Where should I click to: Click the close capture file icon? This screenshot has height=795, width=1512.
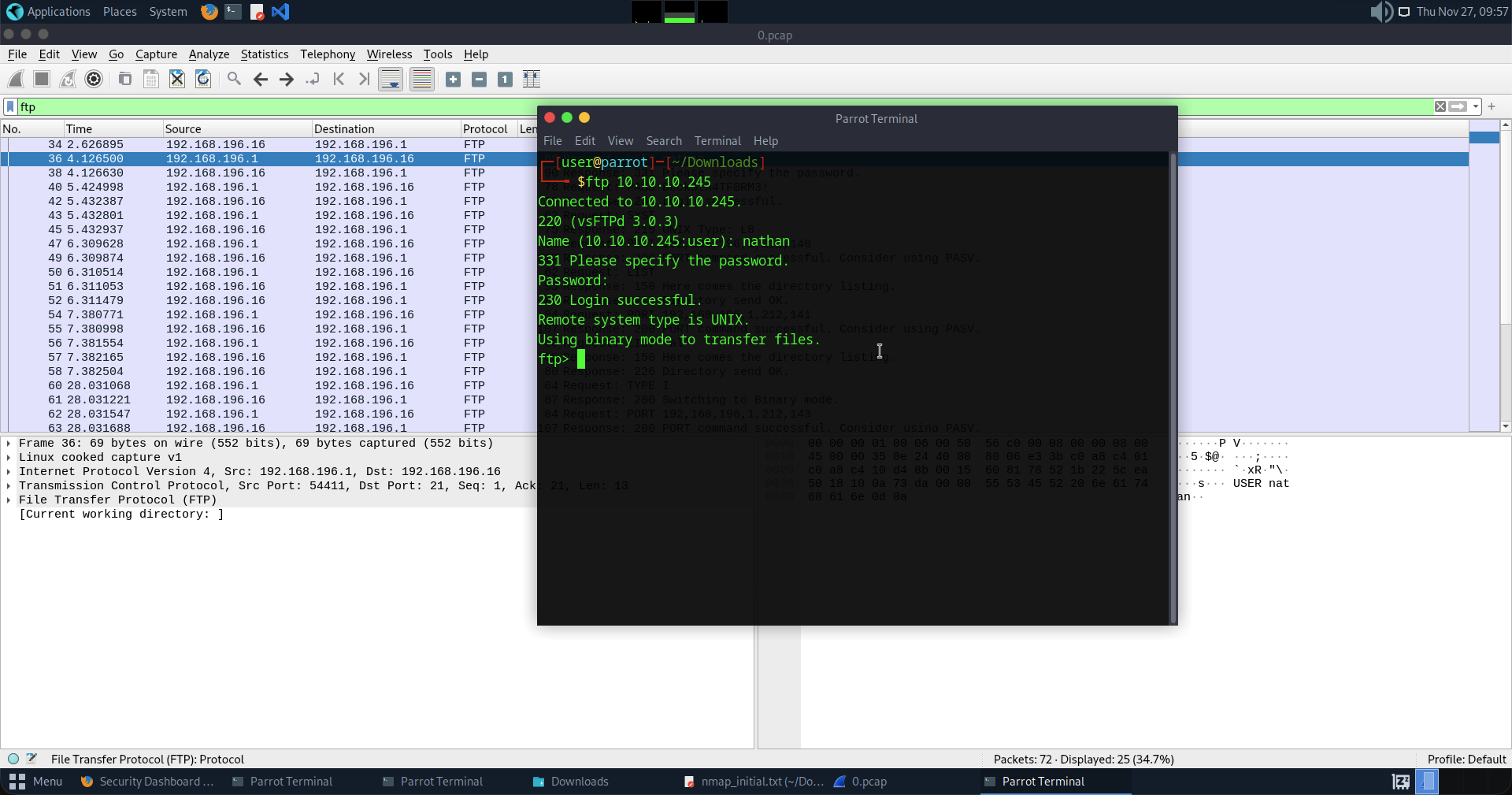[177, 79]
